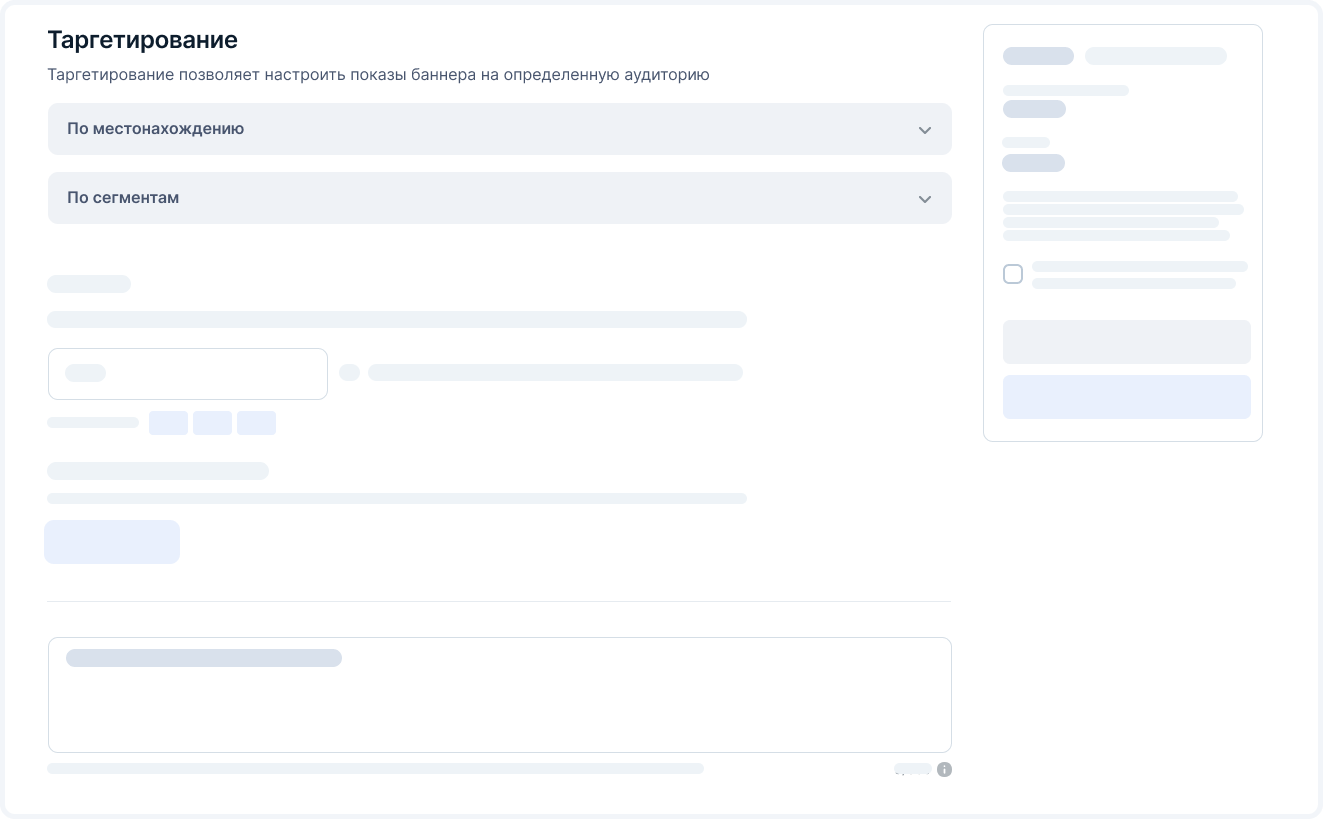Click the description text «Таргетирование позволяет настроить показы баннера…»
This screenshot has height=819, width=1323.
click(379, 75)
